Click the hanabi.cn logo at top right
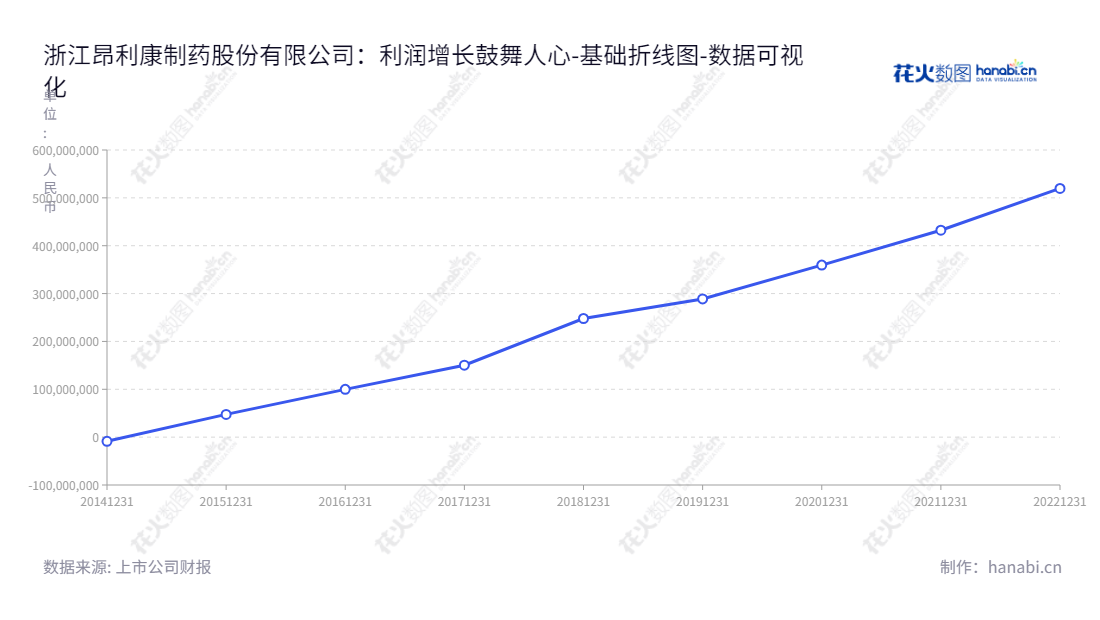 point(965,72)
